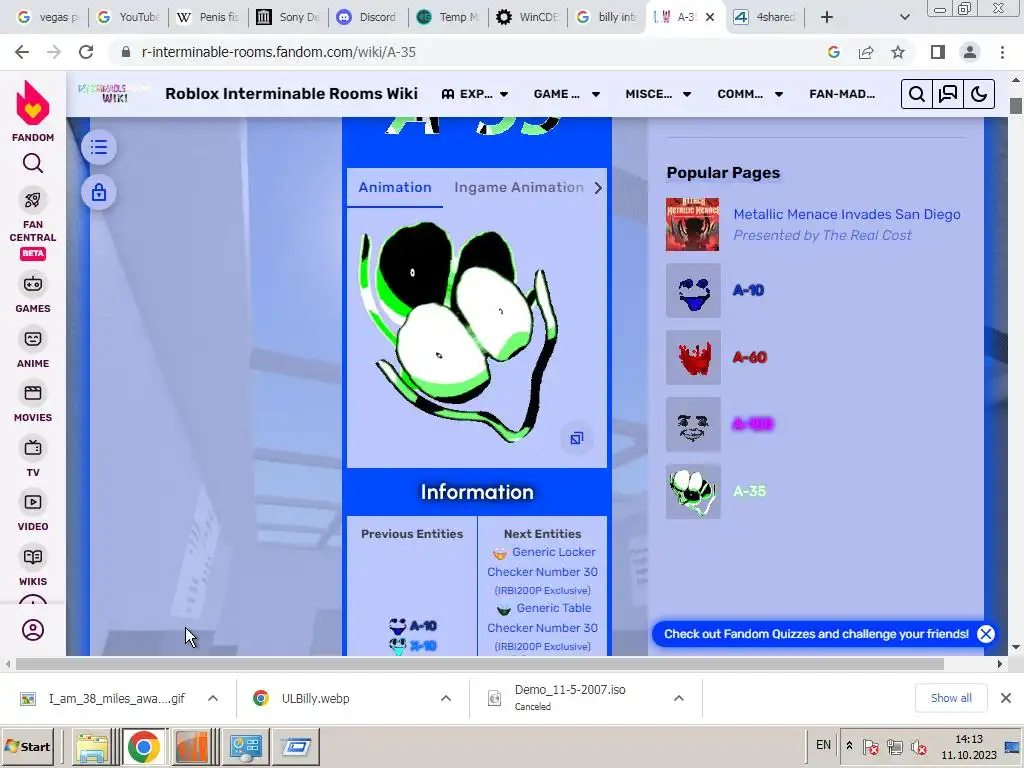Expand the MISCE... navigation menu

tap(658, 94)
